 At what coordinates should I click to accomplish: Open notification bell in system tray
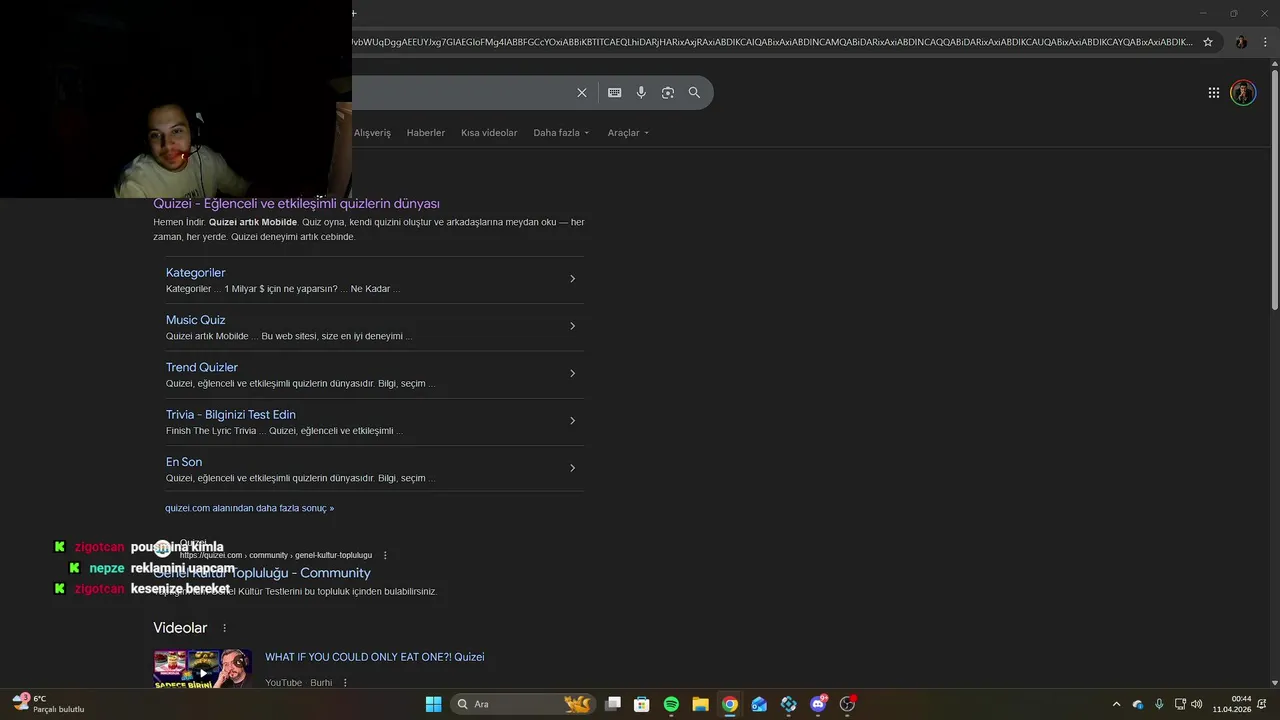[1261, 704]
